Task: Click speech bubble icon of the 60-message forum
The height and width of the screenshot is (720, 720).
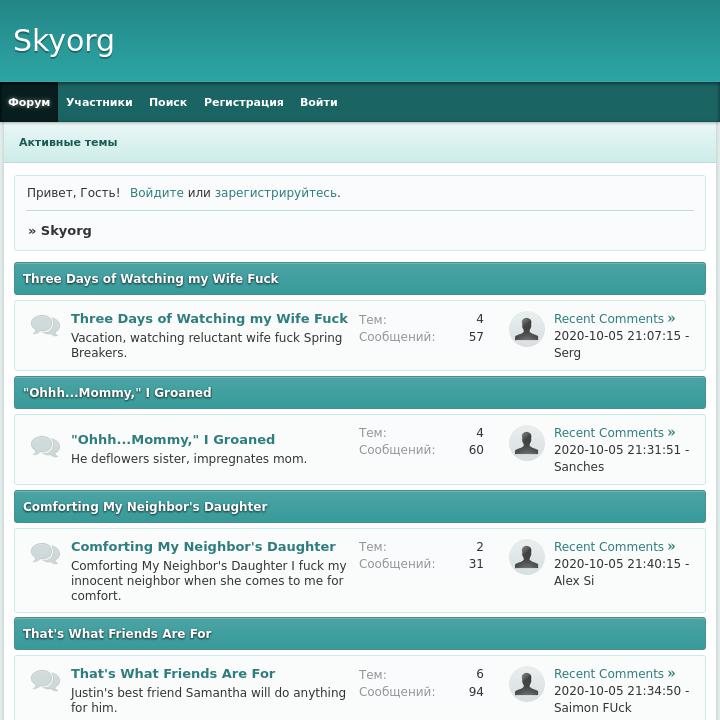Action: [45, 447]
